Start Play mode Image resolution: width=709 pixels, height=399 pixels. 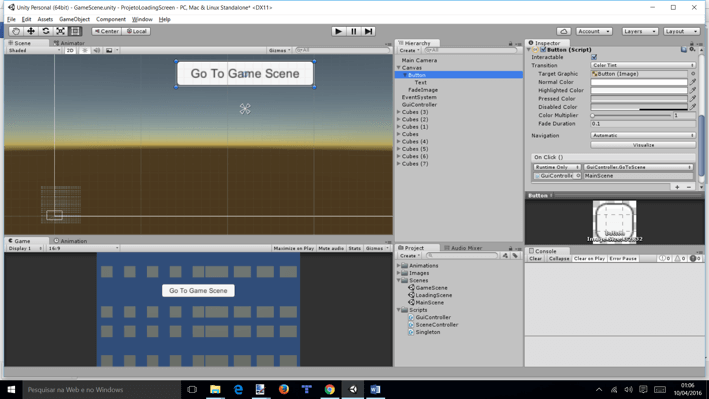coord(338,31)
